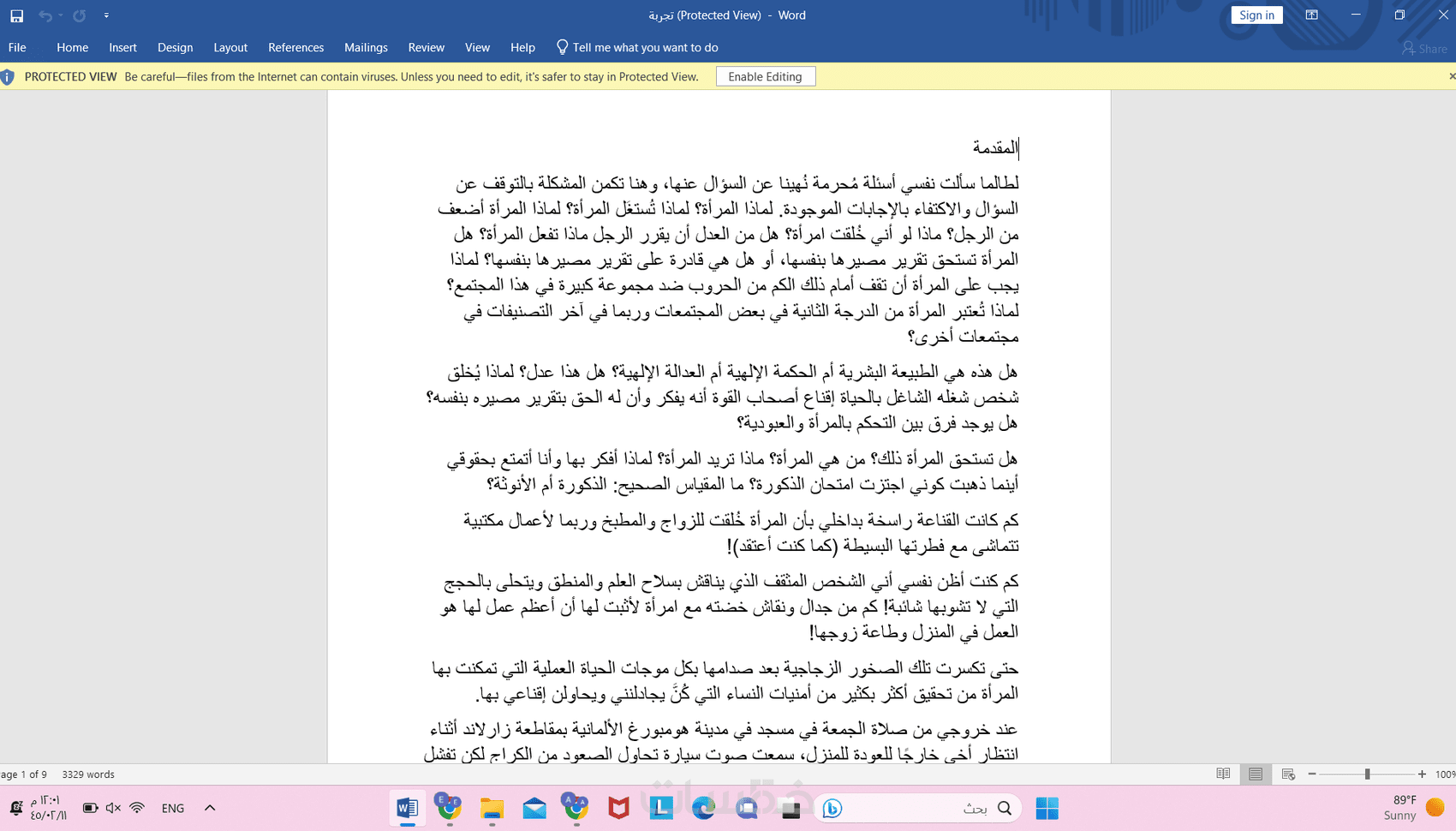Click the 3329 words count in status bar
Image resolution: width=1456 pixels, height=831 pixels.
click(88, 774)
